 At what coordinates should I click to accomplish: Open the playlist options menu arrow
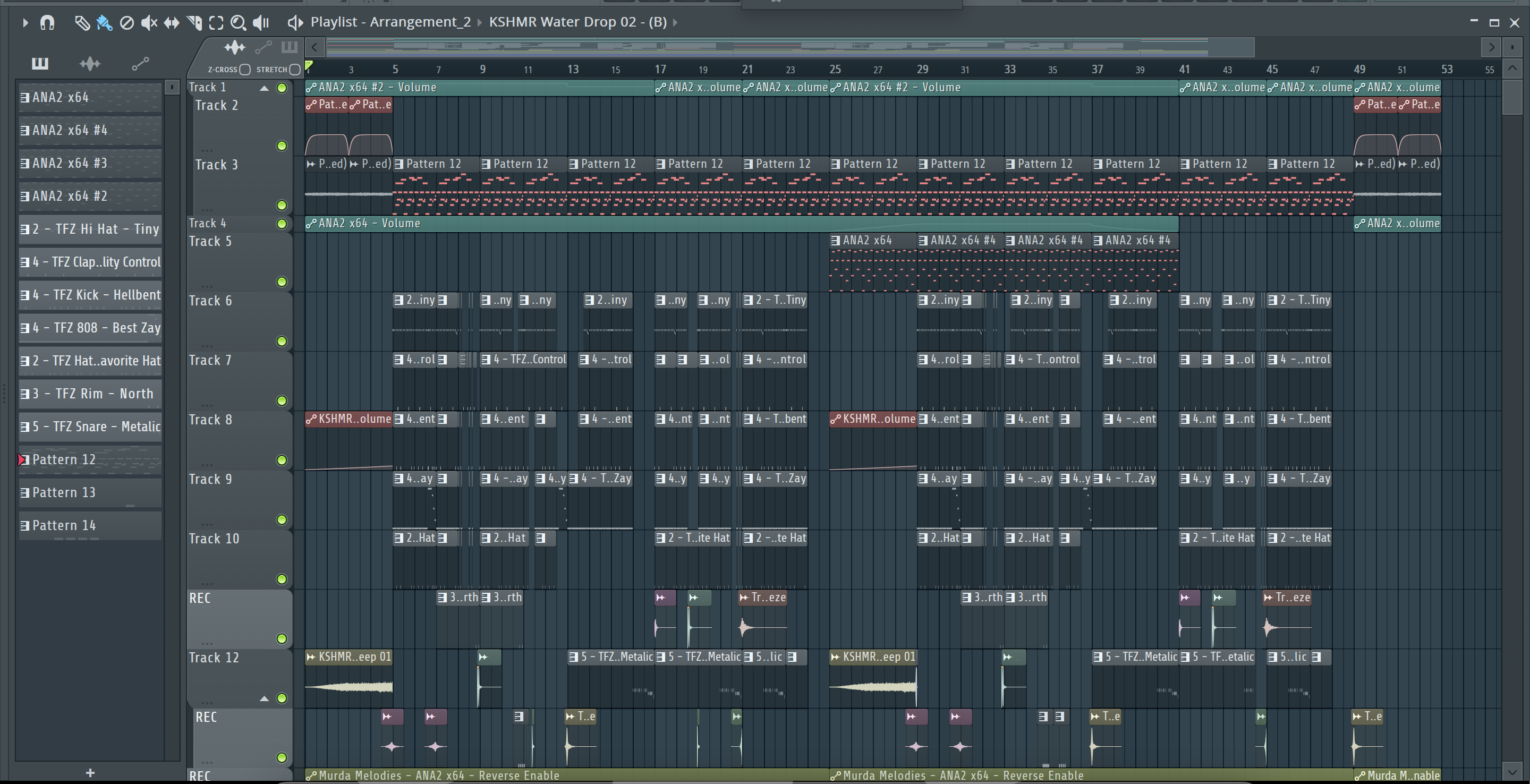pos(25,22)
